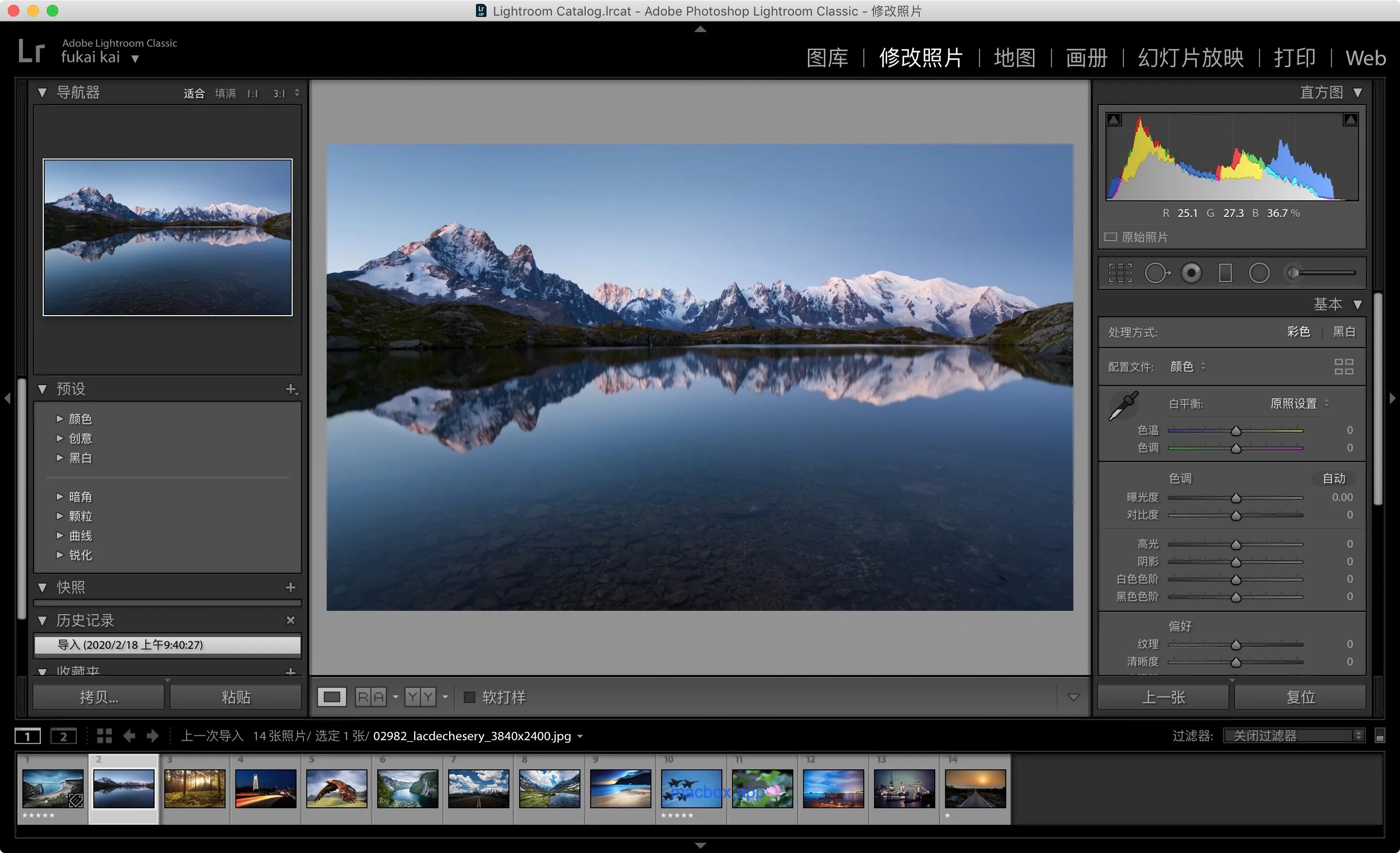This screenshot has height=853, width=1400.
Task: Select the Crop Overlay tool icon
Action: [1120, 273]
